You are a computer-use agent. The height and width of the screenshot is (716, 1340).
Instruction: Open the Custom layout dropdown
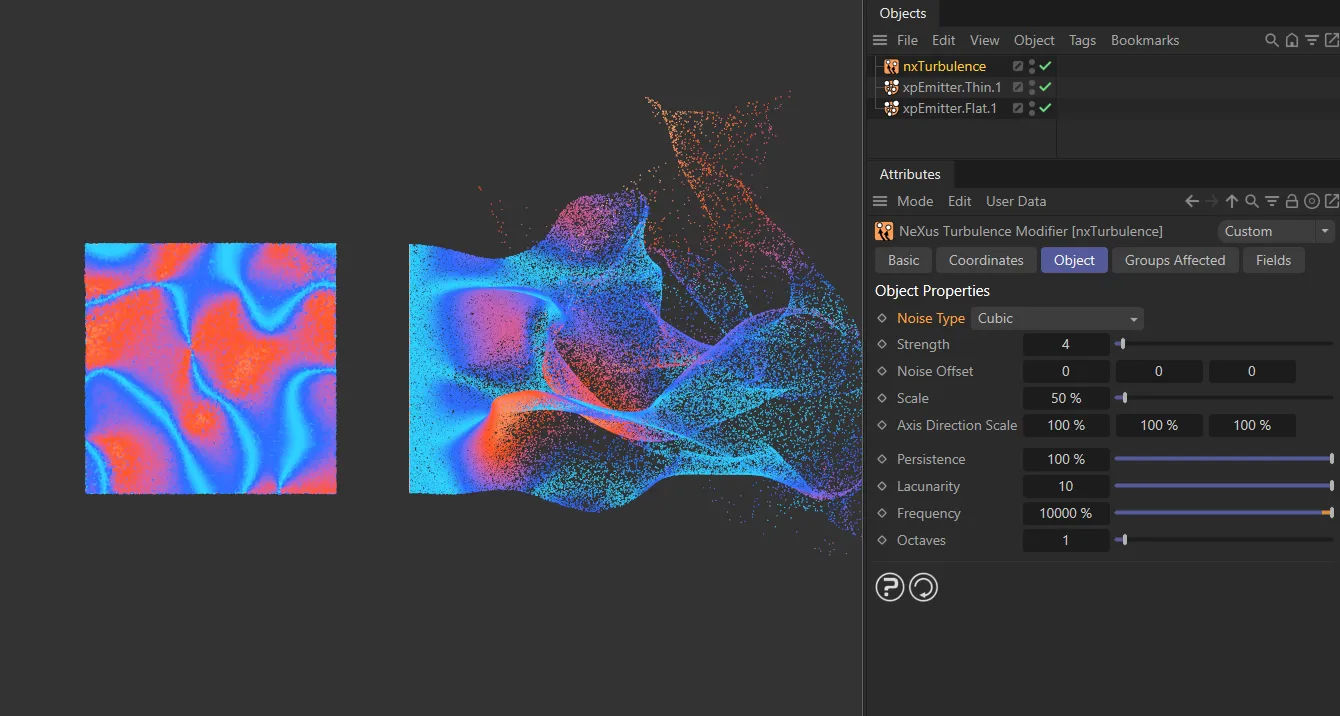[x=1275, y=231]
